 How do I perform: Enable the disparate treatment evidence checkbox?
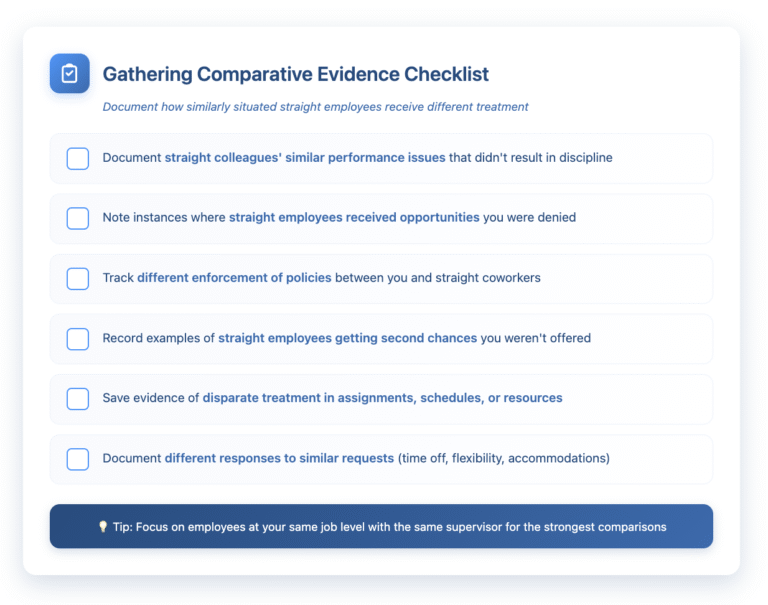pos(78,398)
